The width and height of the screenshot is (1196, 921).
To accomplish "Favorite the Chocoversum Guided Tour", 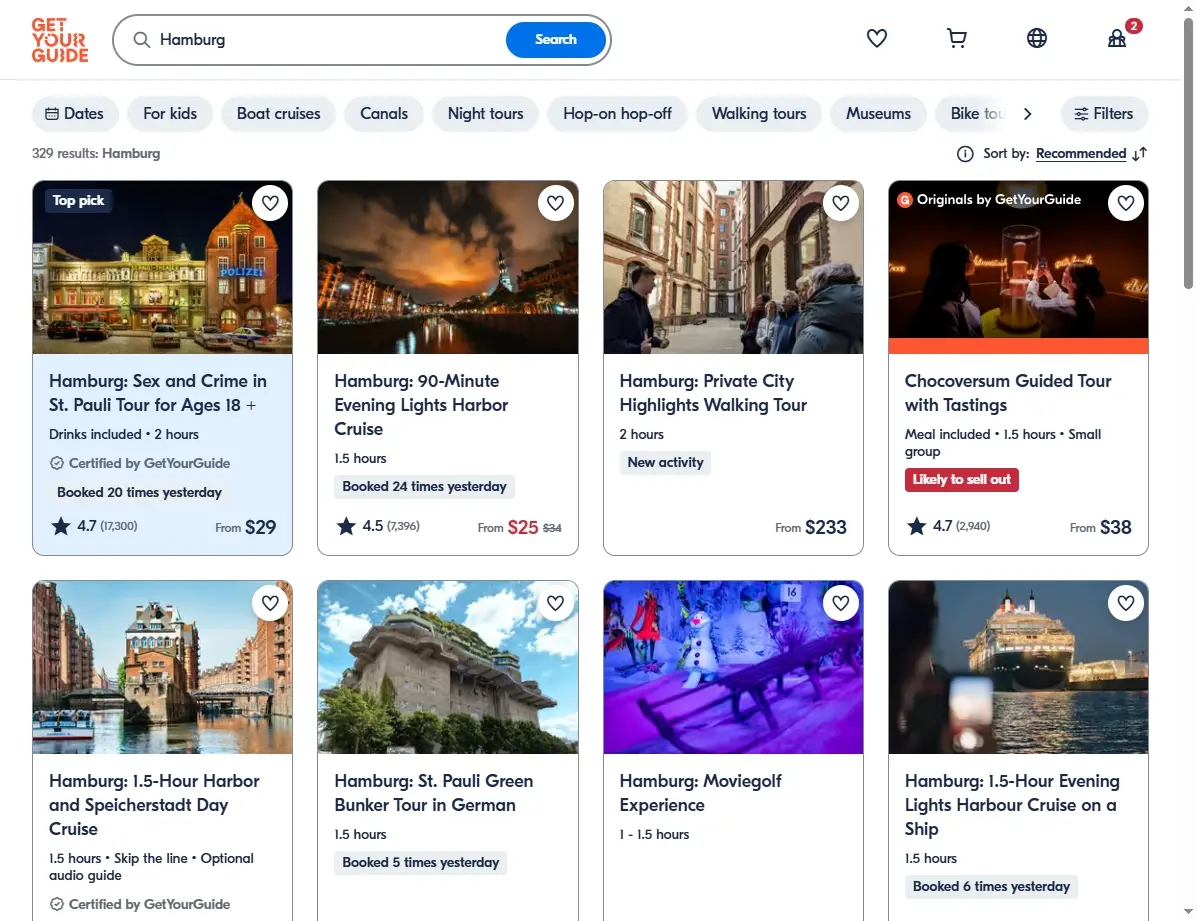I will [x=1126, y=203].
